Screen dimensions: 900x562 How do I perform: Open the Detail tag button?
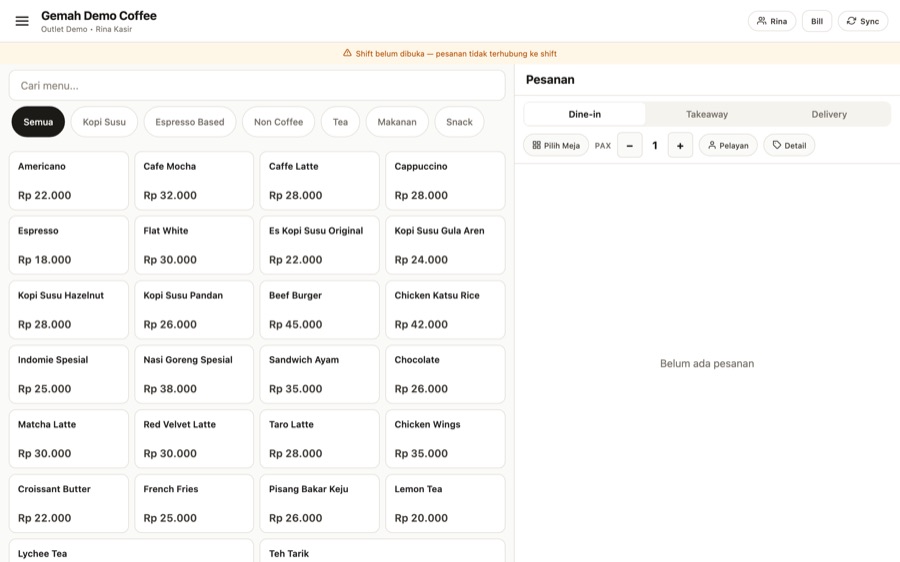pos(789,145)
